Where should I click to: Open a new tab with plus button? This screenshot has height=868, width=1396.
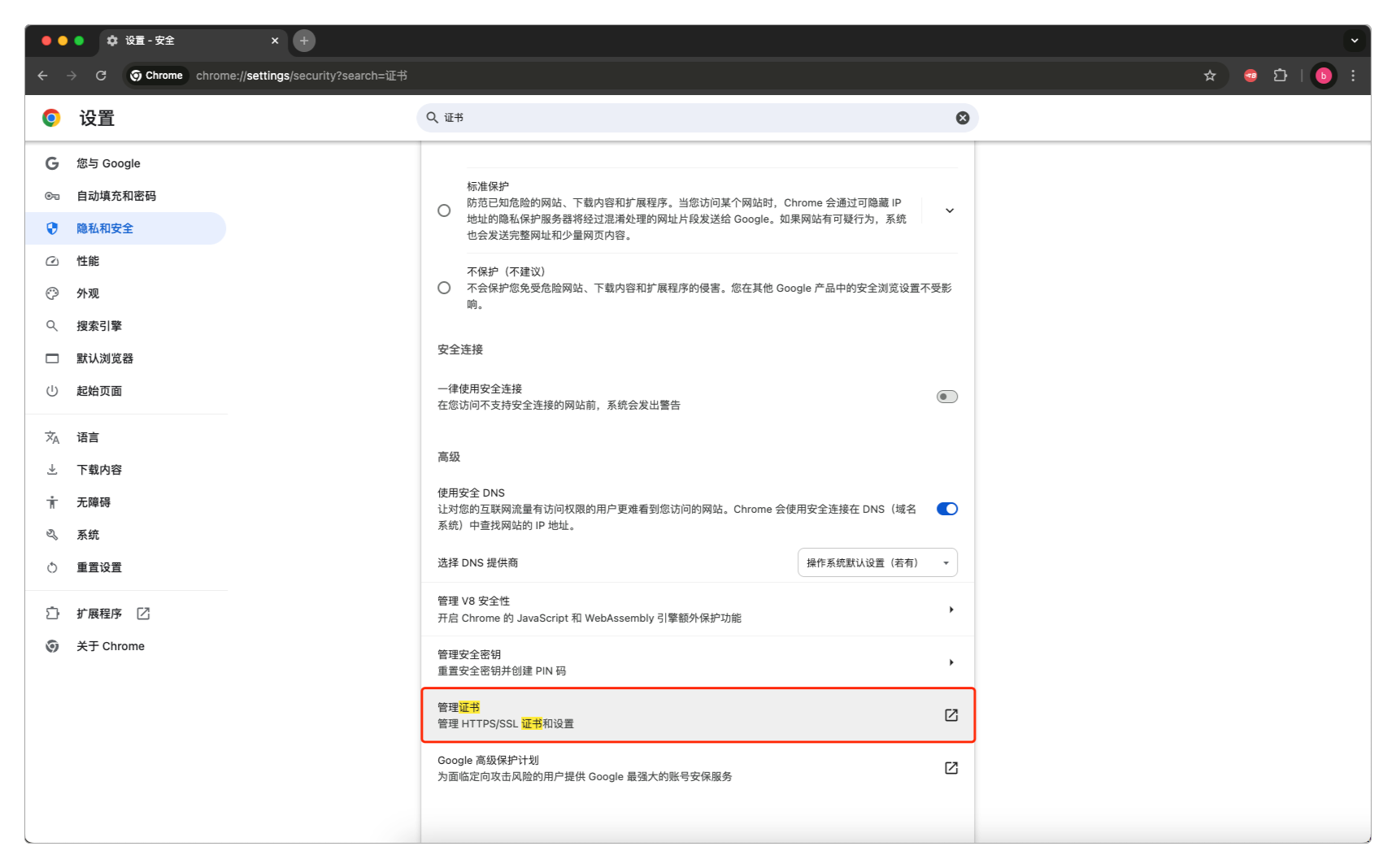[304, 41]
